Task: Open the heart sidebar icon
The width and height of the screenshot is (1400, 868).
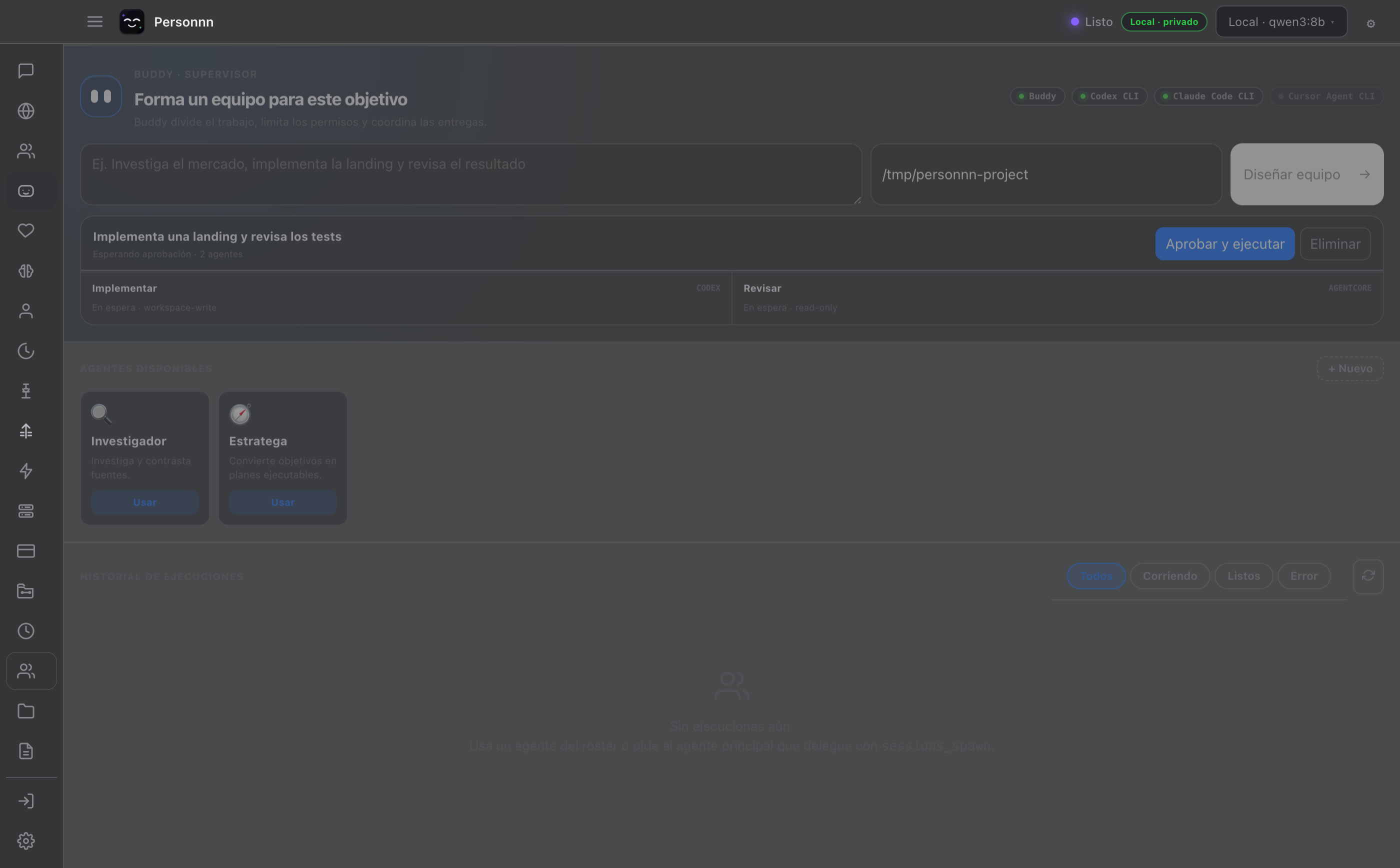Action: point(26,231)
